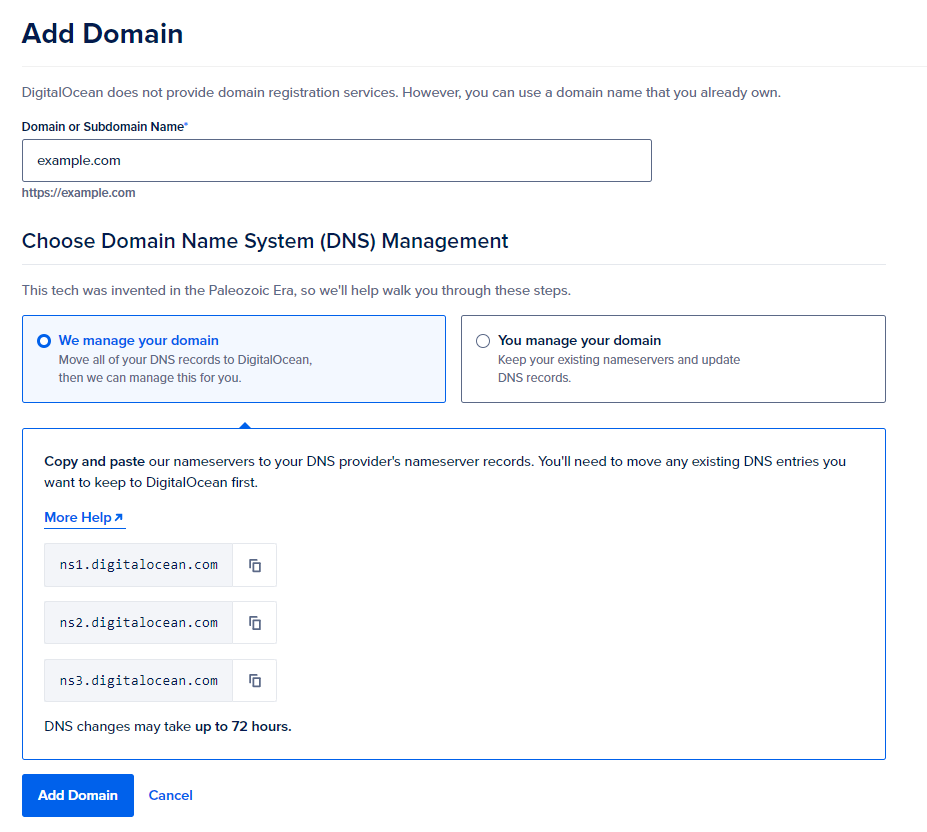Image resolution: width=927 pixels, height=832 pixels.
Task: Click "Keep your existing nameservers" description
Action: [x=619, y=360]
